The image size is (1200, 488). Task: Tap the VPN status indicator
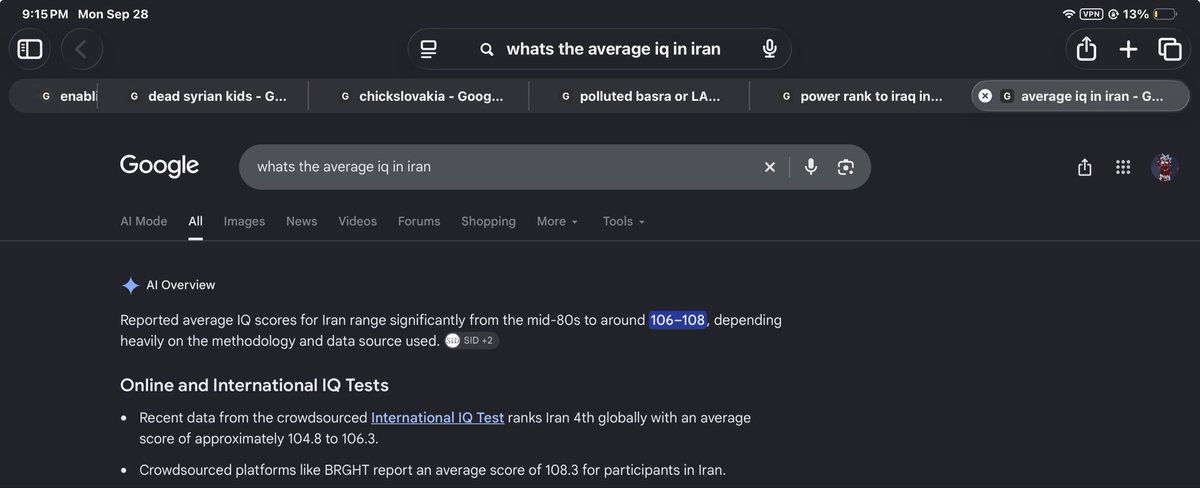click(x=1093, y=14)
